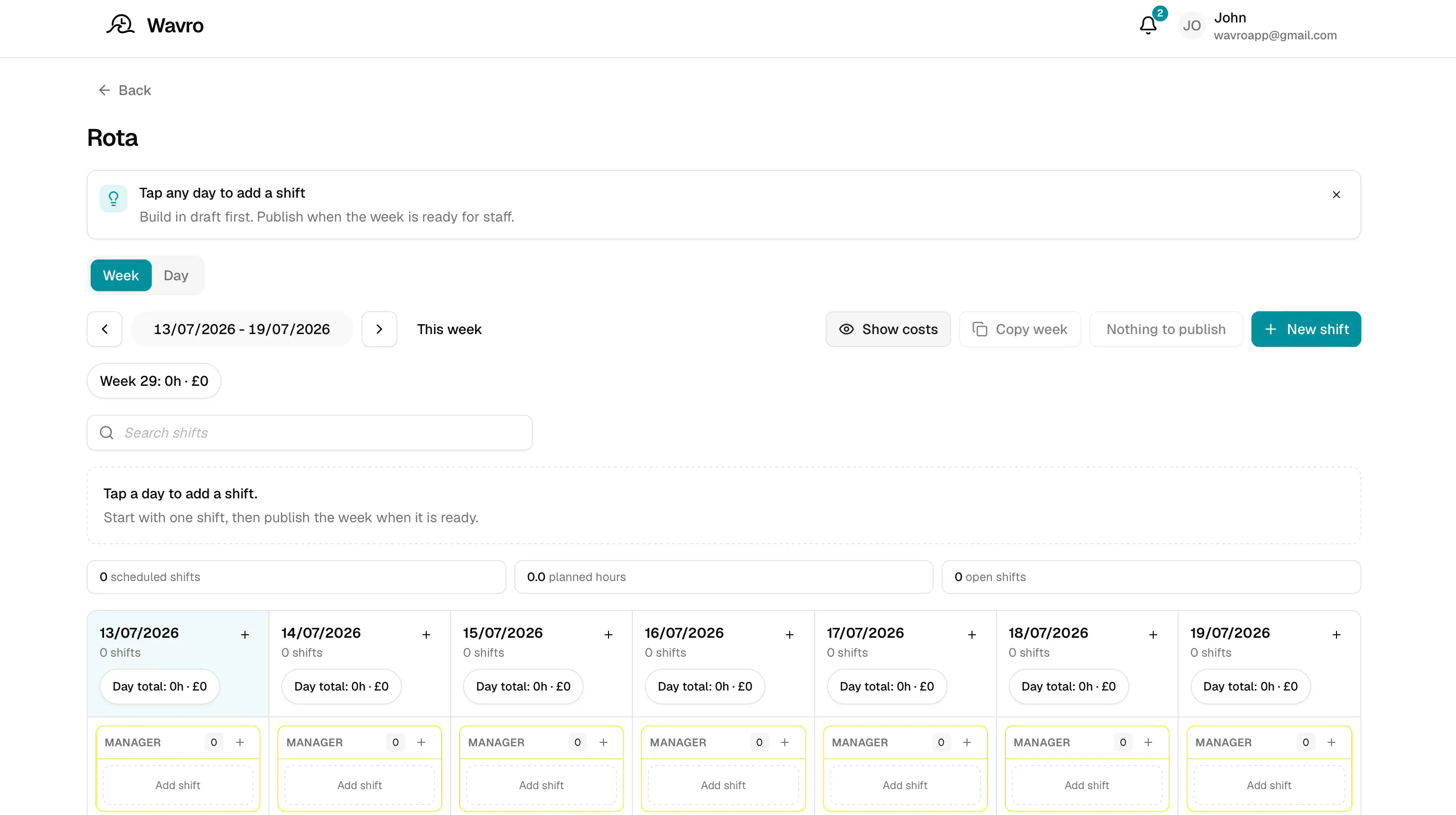
Task: Click Day total pill for 19/07/2026
Action: [1250, 686]
